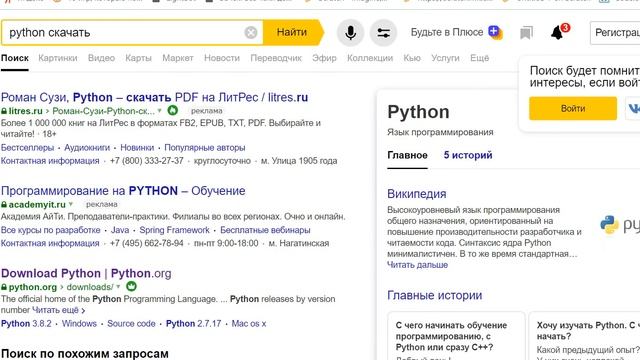Open litres Контактная информация link
Image resolution: width=640 pixels, height=360 pixels.
coord(50,161)
